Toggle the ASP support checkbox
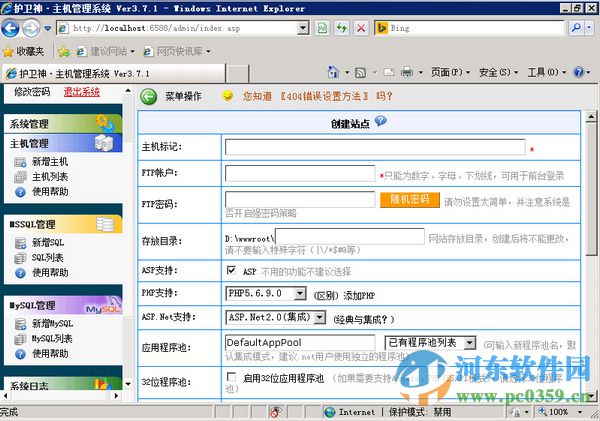This screenshot has height=421, width=600. (x=231, y=270)
